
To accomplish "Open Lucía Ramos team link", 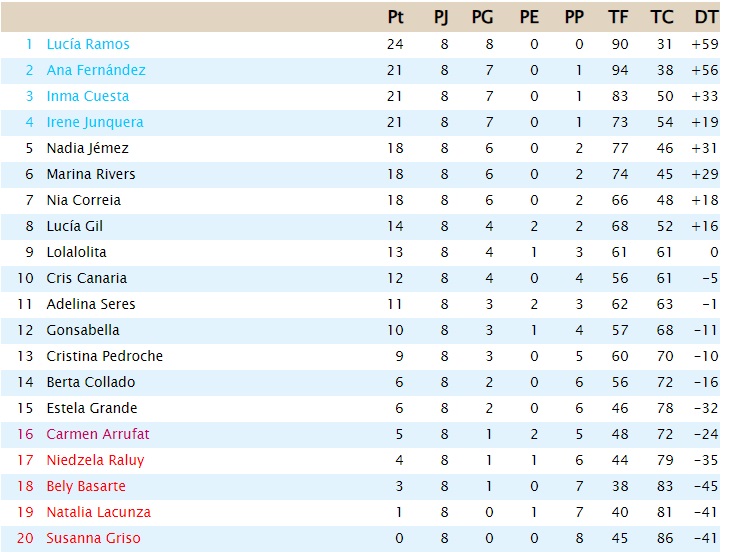I will [x=88, y=44].
